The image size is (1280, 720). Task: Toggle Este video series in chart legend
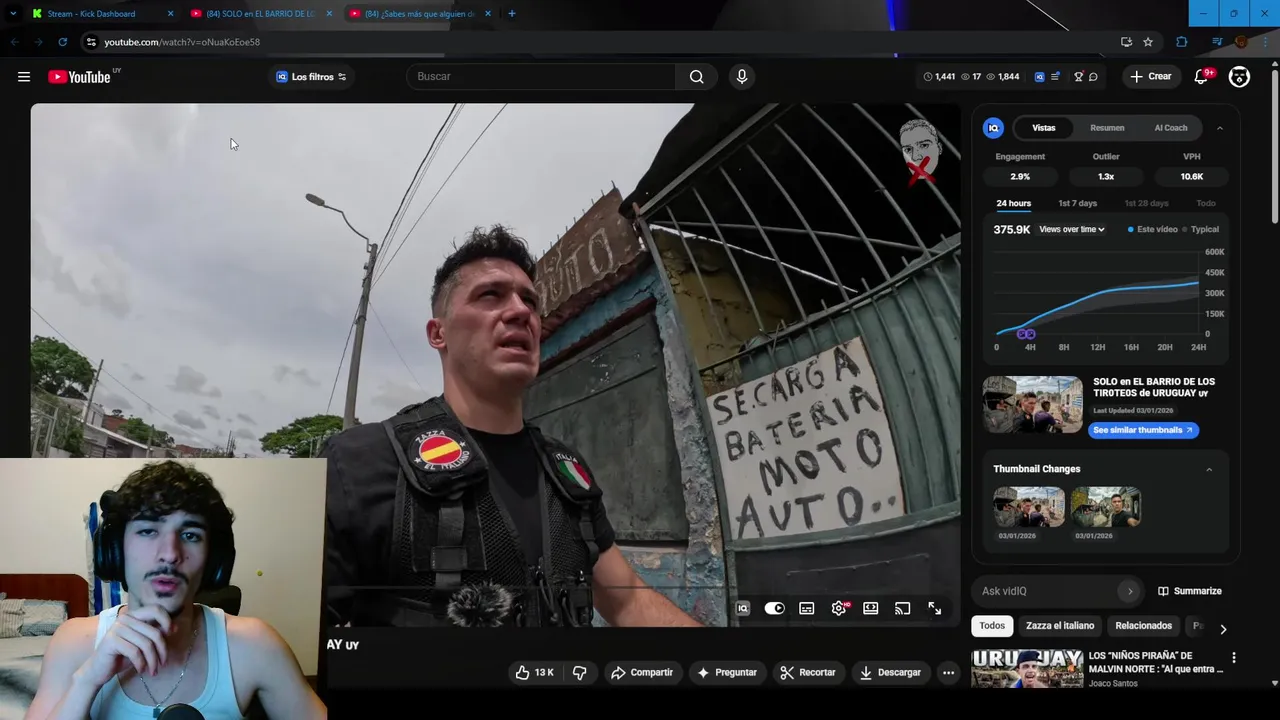[x=1153, y=230]
